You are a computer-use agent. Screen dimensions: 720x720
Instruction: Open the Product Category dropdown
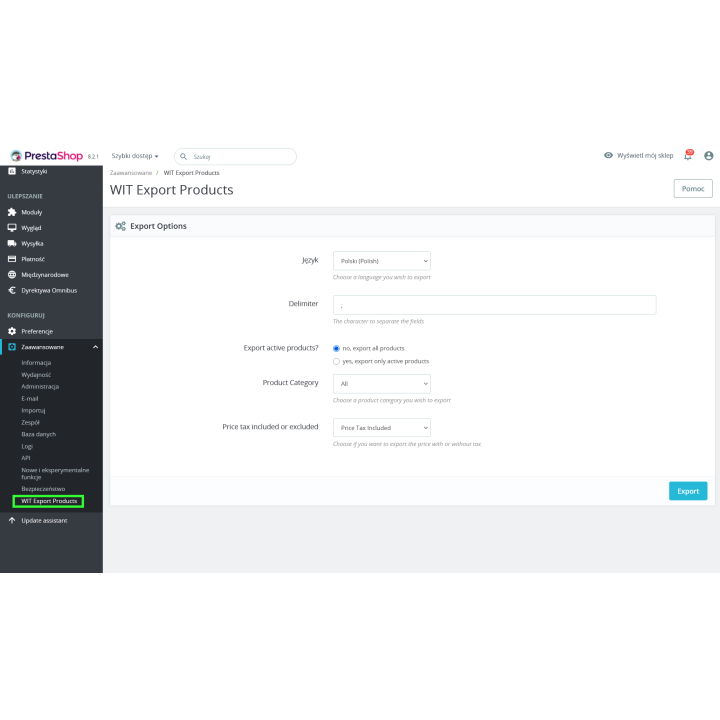coord(382,384)
